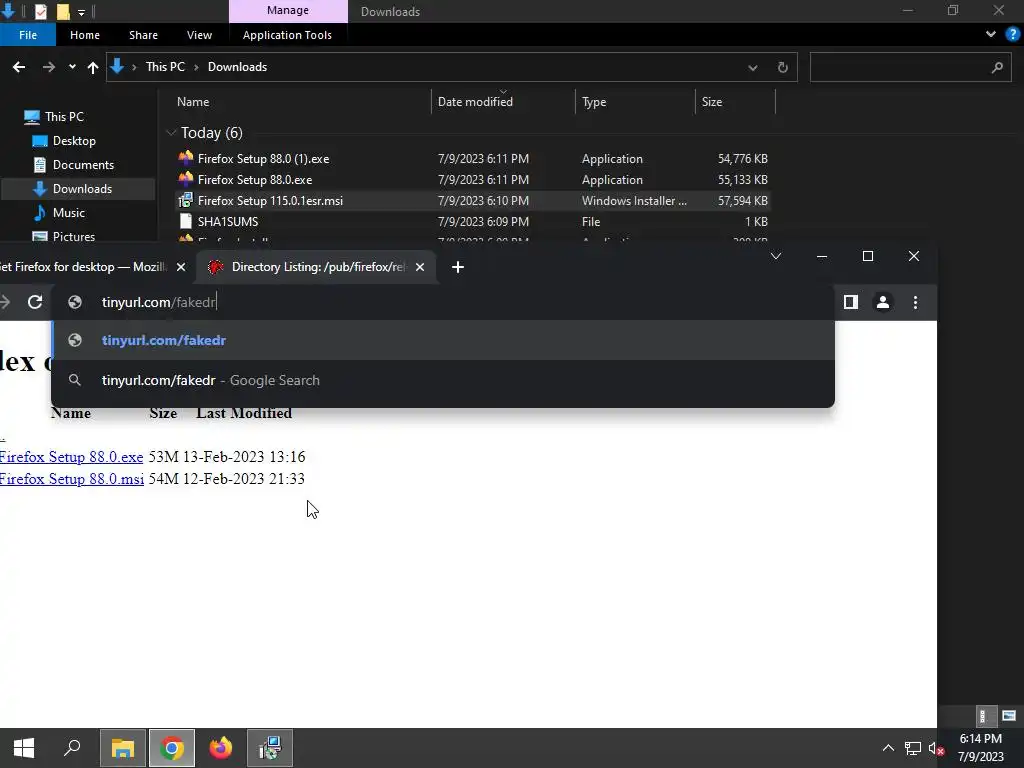
Task: Click the Chrome address bar text
Action: tap(159, 302)
